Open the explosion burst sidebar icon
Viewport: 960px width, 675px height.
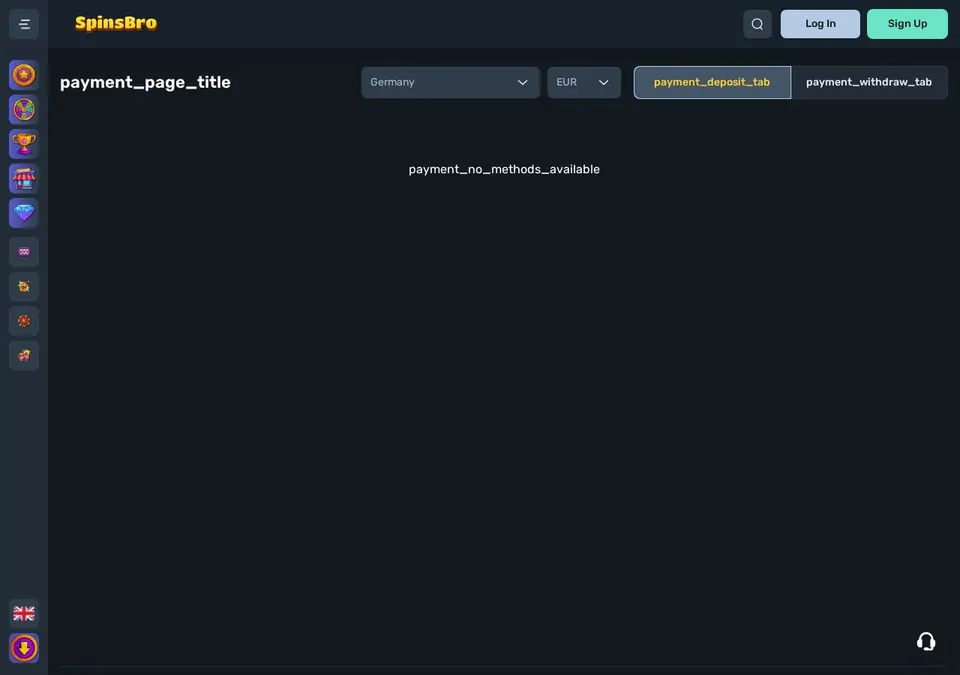(24, 287)
